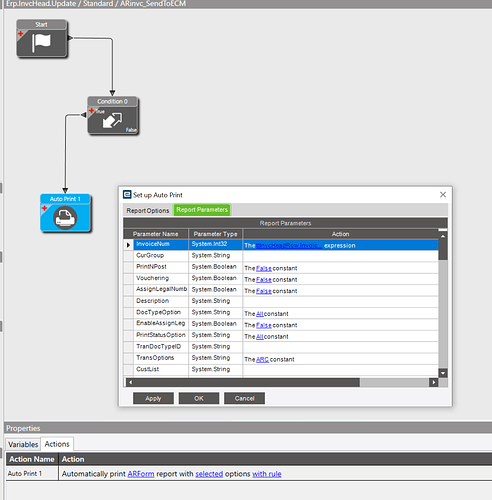The width and height of the screenshot is (492, 500).
Task: Click the grid right scroll arrow
Action: (x=433, y=382)
